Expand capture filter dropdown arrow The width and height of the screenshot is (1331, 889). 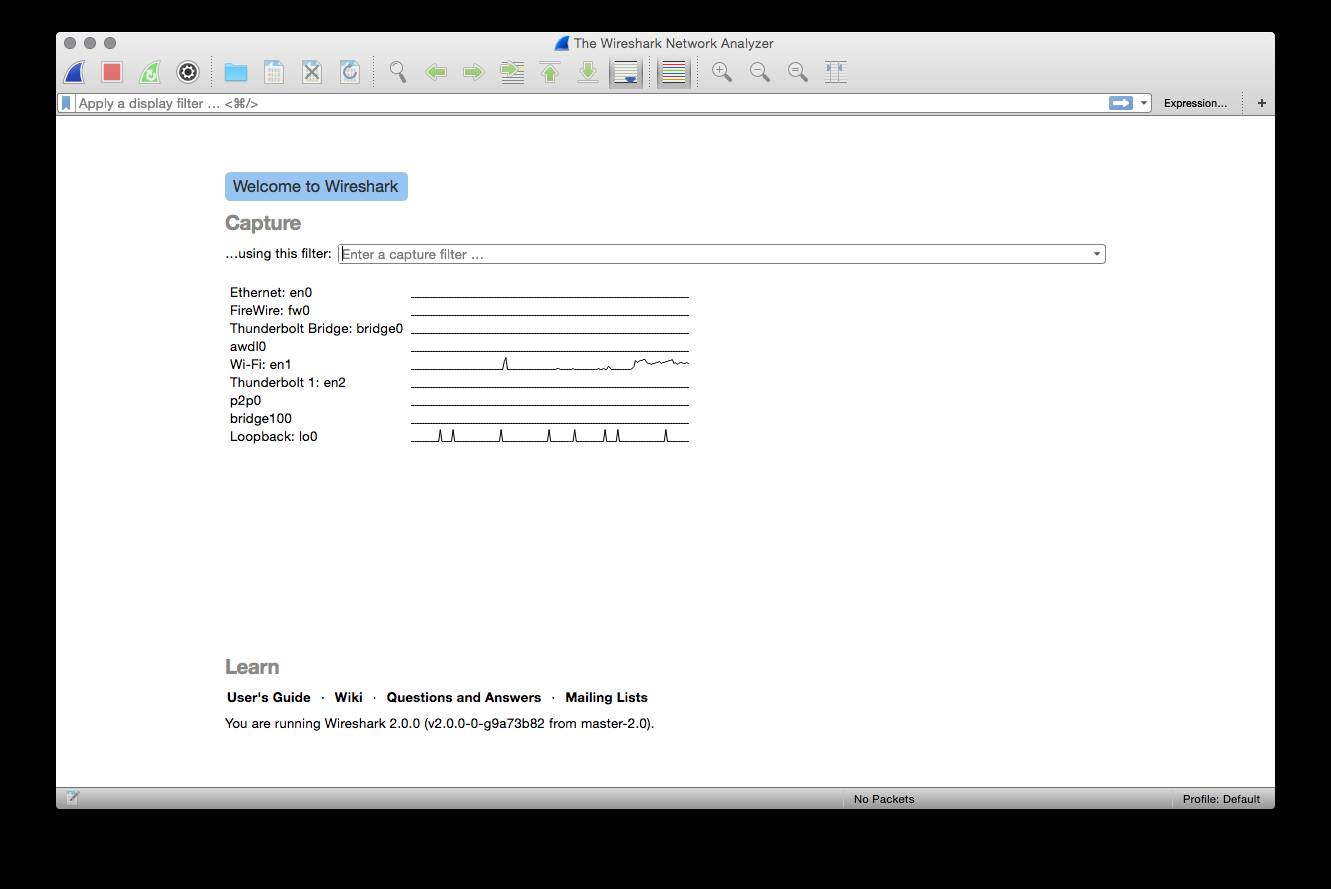1097,254
